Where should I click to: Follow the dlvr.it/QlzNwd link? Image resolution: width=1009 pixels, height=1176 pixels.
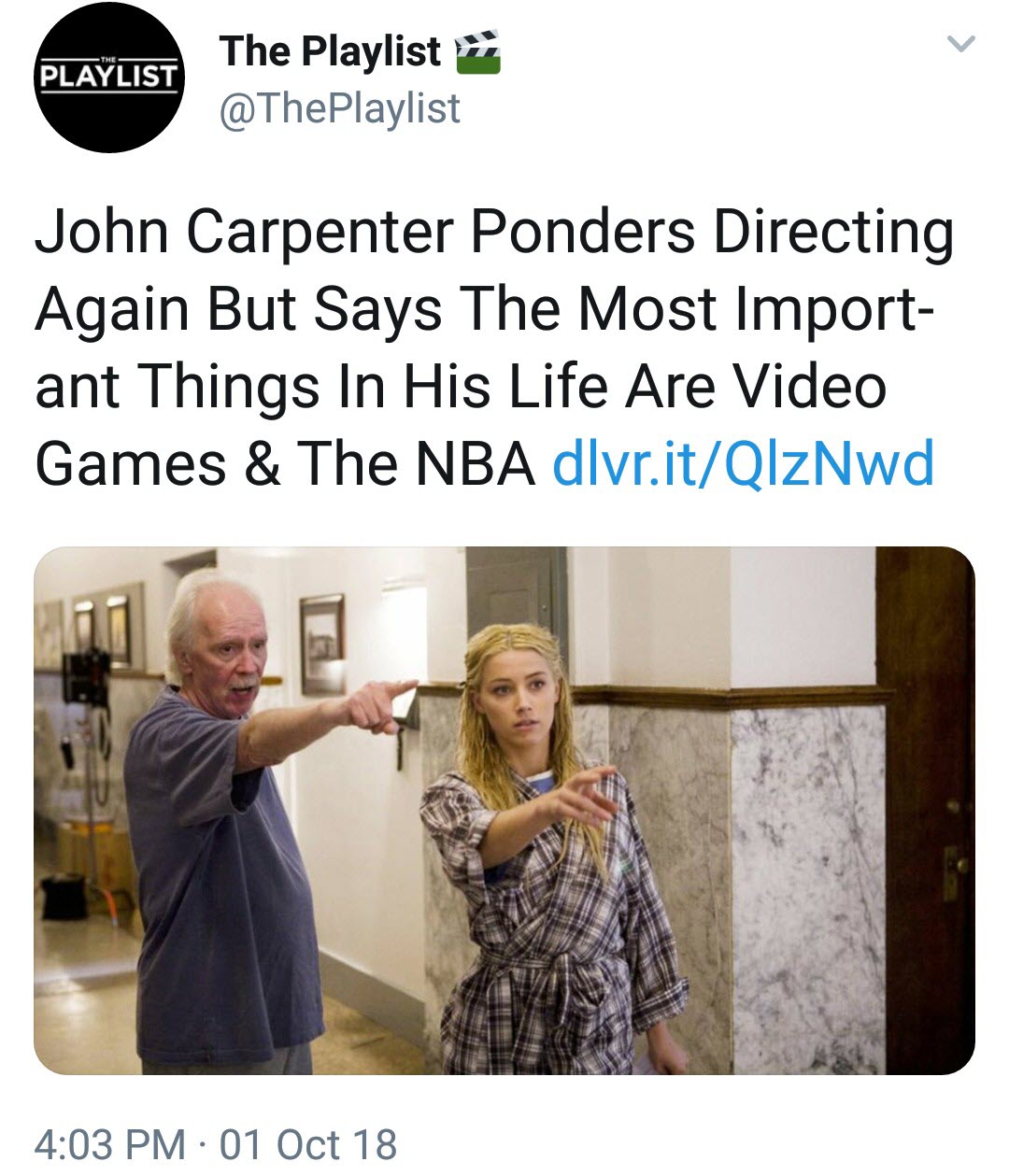[x=744, y=463]
